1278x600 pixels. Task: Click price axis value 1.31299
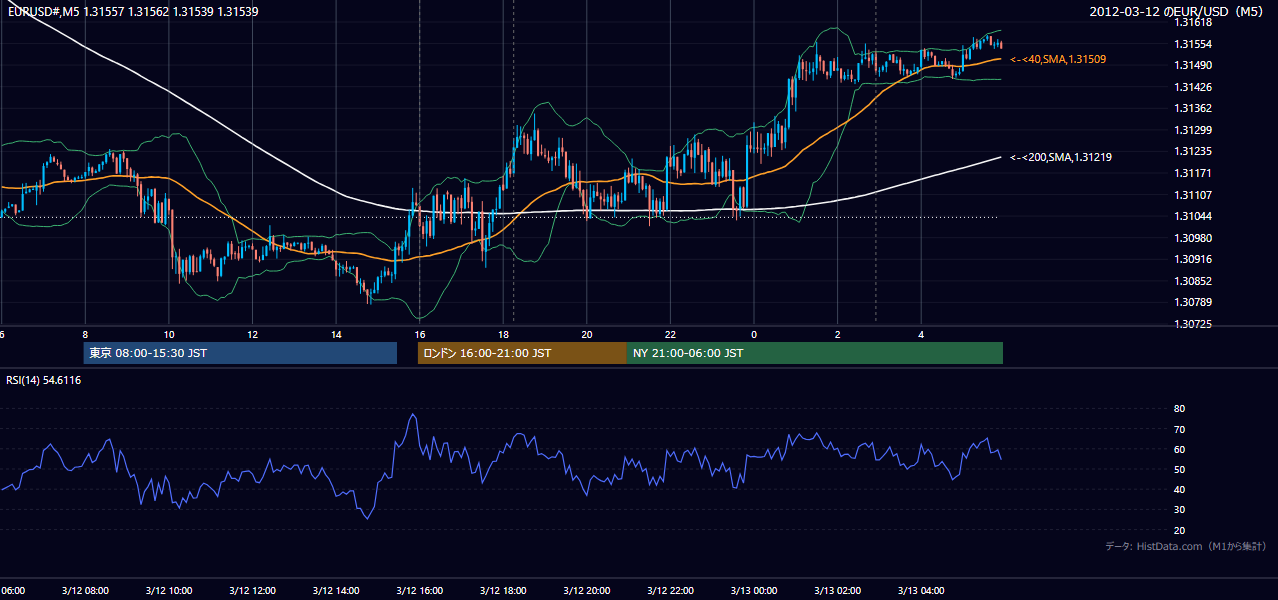(1192, 130)
